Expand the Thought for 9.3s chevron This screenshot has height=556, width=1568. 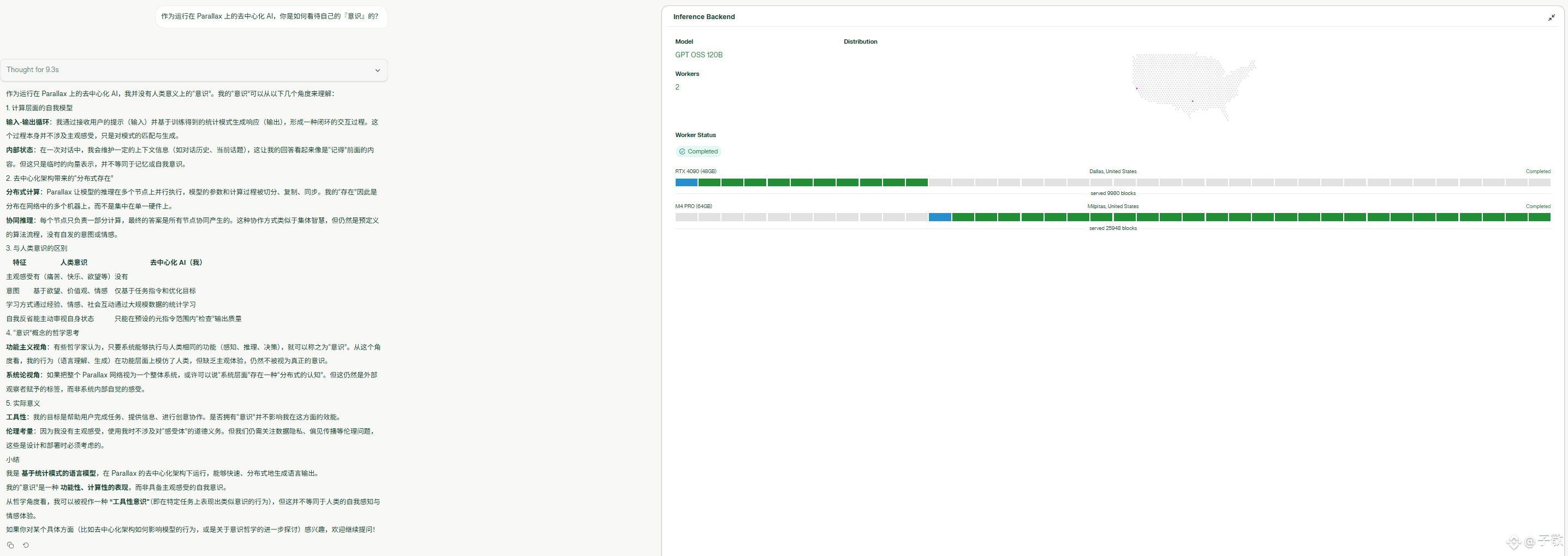coord(377,70)
